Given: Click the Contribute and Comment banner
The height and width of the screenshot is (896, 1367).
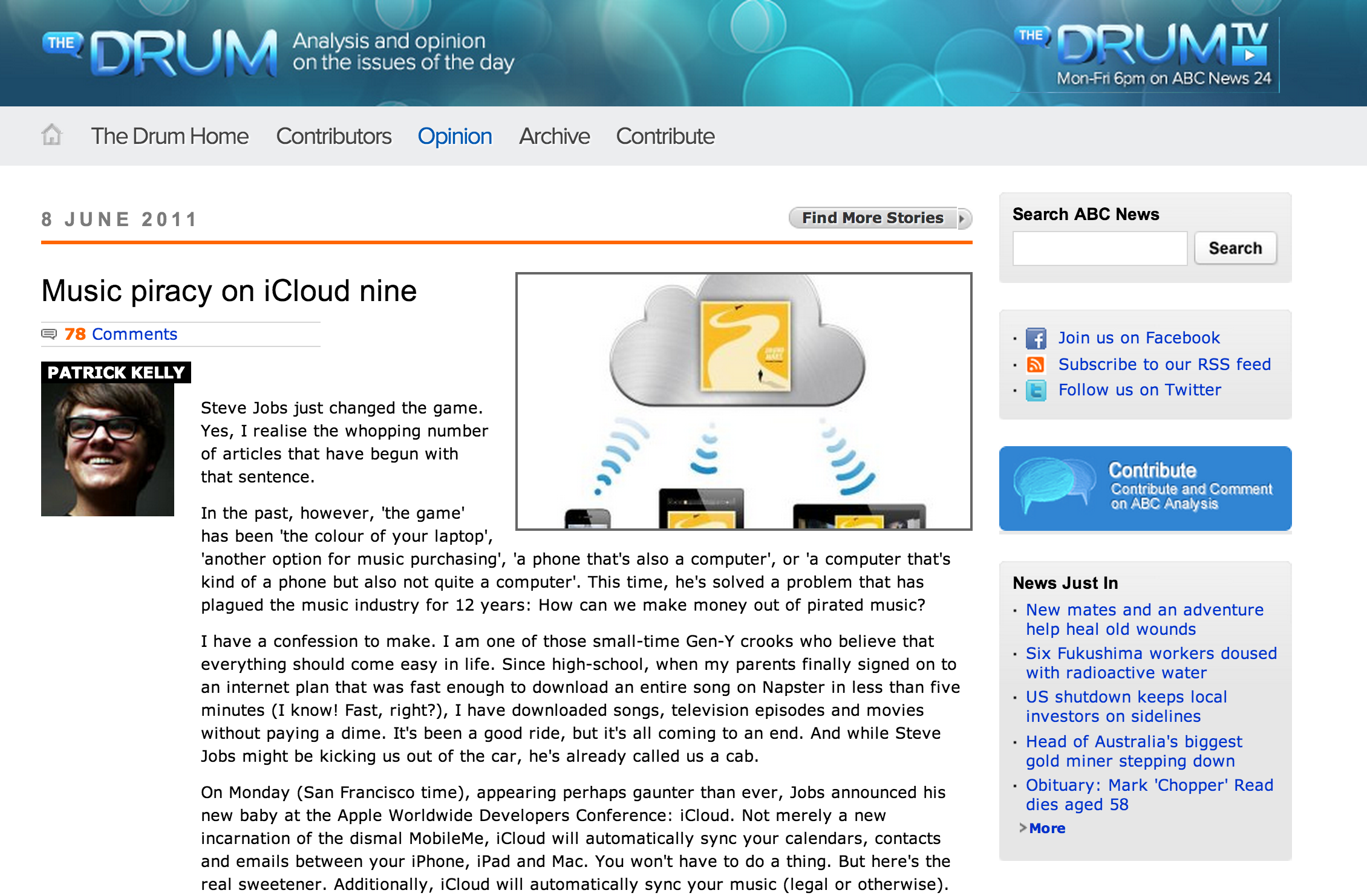Looking at the screenshot, I should (x=1145, y=489).
